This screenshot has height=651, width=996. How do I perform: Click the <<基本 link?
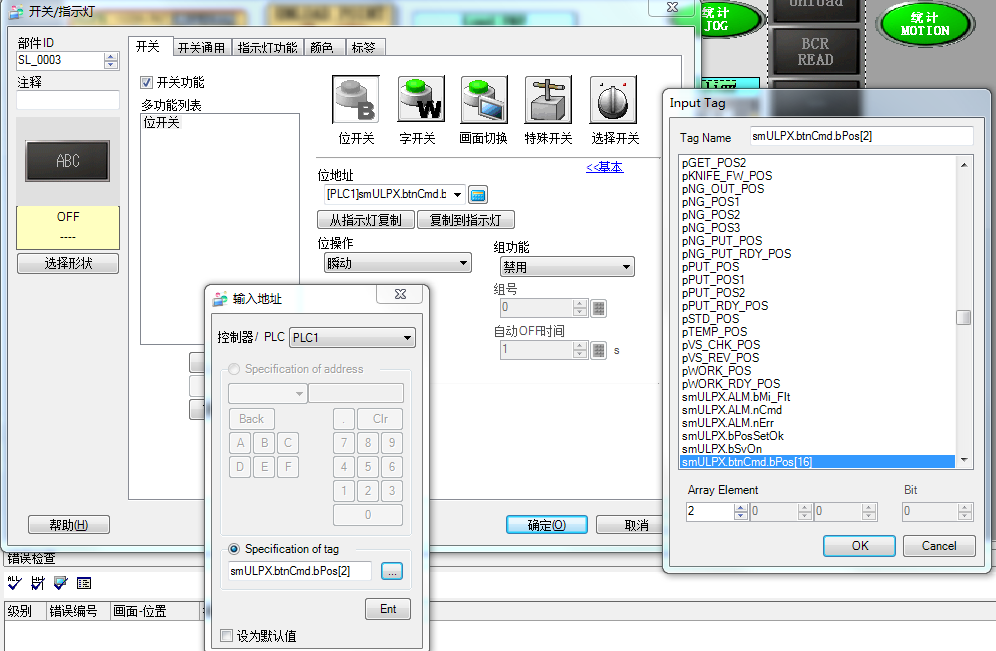(x=604, y=167)
